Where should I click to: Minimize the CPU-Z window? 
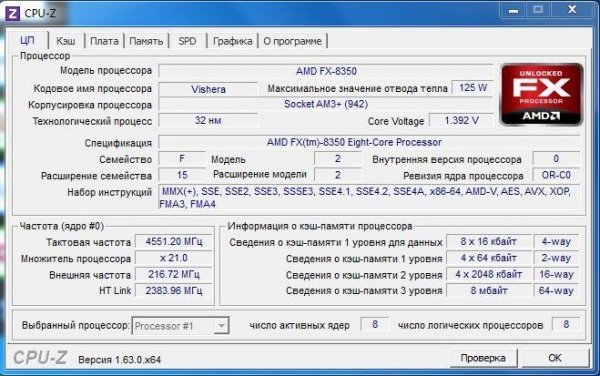tap(514, 10)
